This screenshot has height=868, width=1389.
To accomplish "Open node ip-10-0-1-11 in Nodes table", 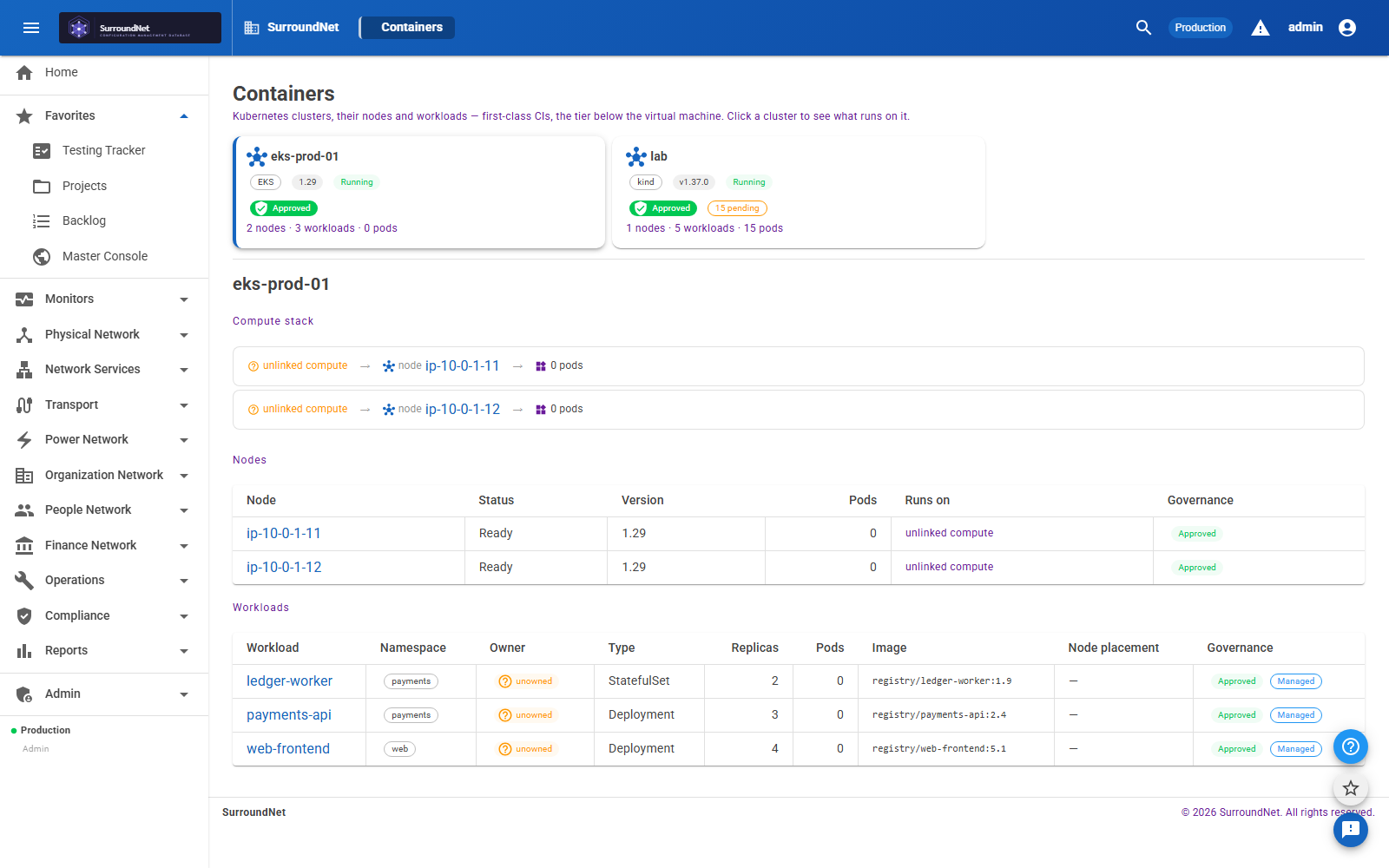I will coord(284,533).
